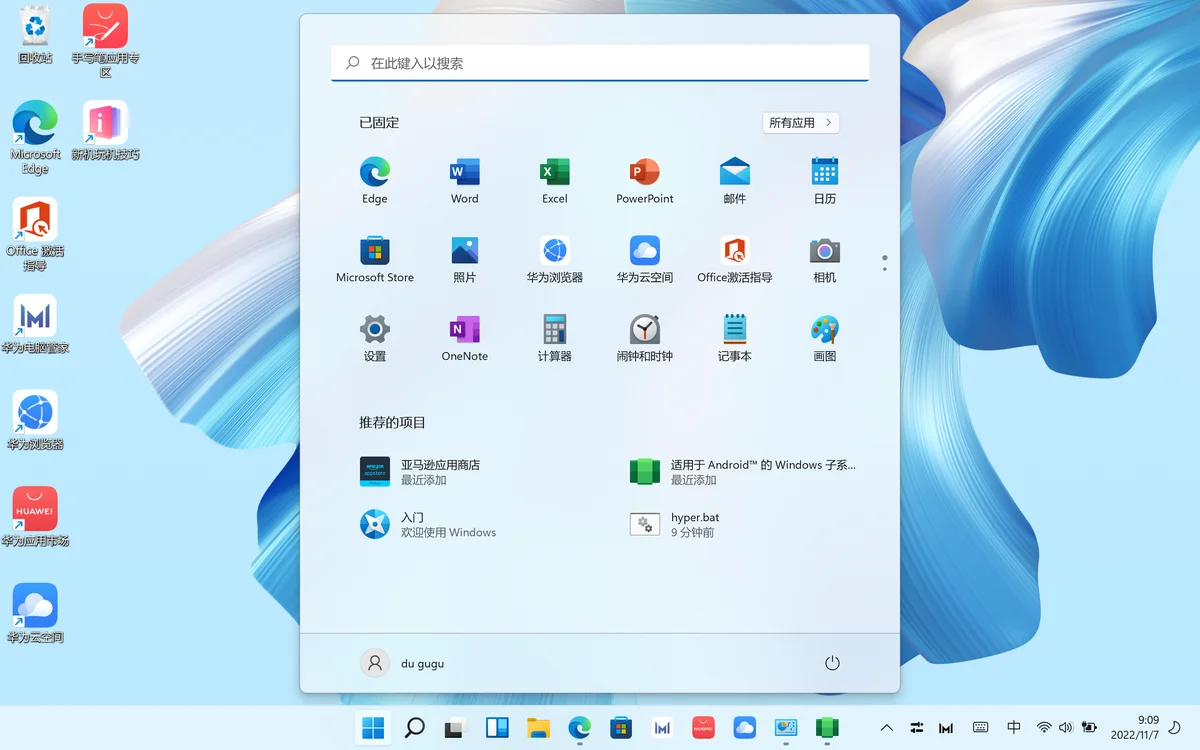Launch OneNote from the pinned apps
Image resolution: width=1200 pixels, height=750 pixels.
(x=465, y=339)
